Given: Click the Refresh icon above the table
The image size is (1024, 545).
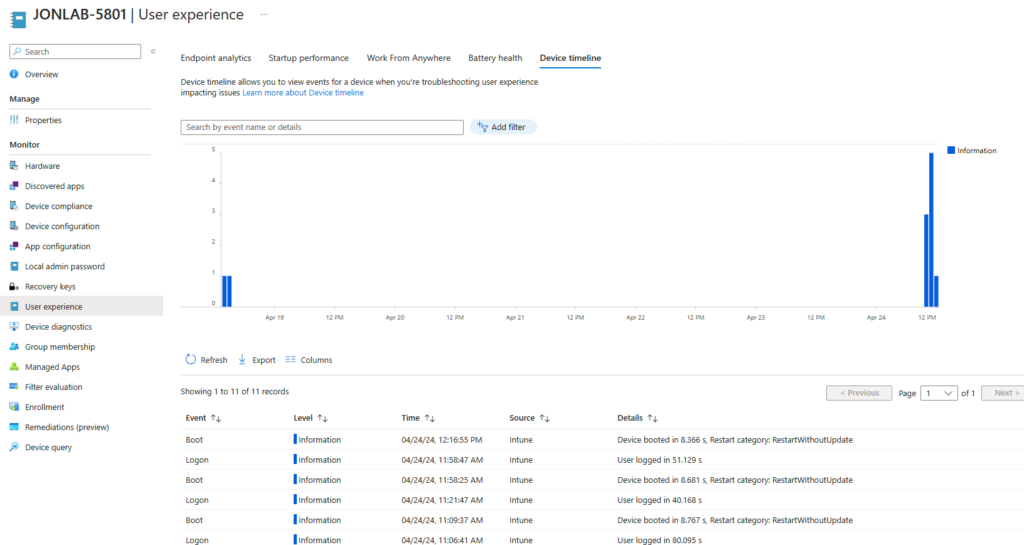Looking at the screenshot, I should (191, 360).
